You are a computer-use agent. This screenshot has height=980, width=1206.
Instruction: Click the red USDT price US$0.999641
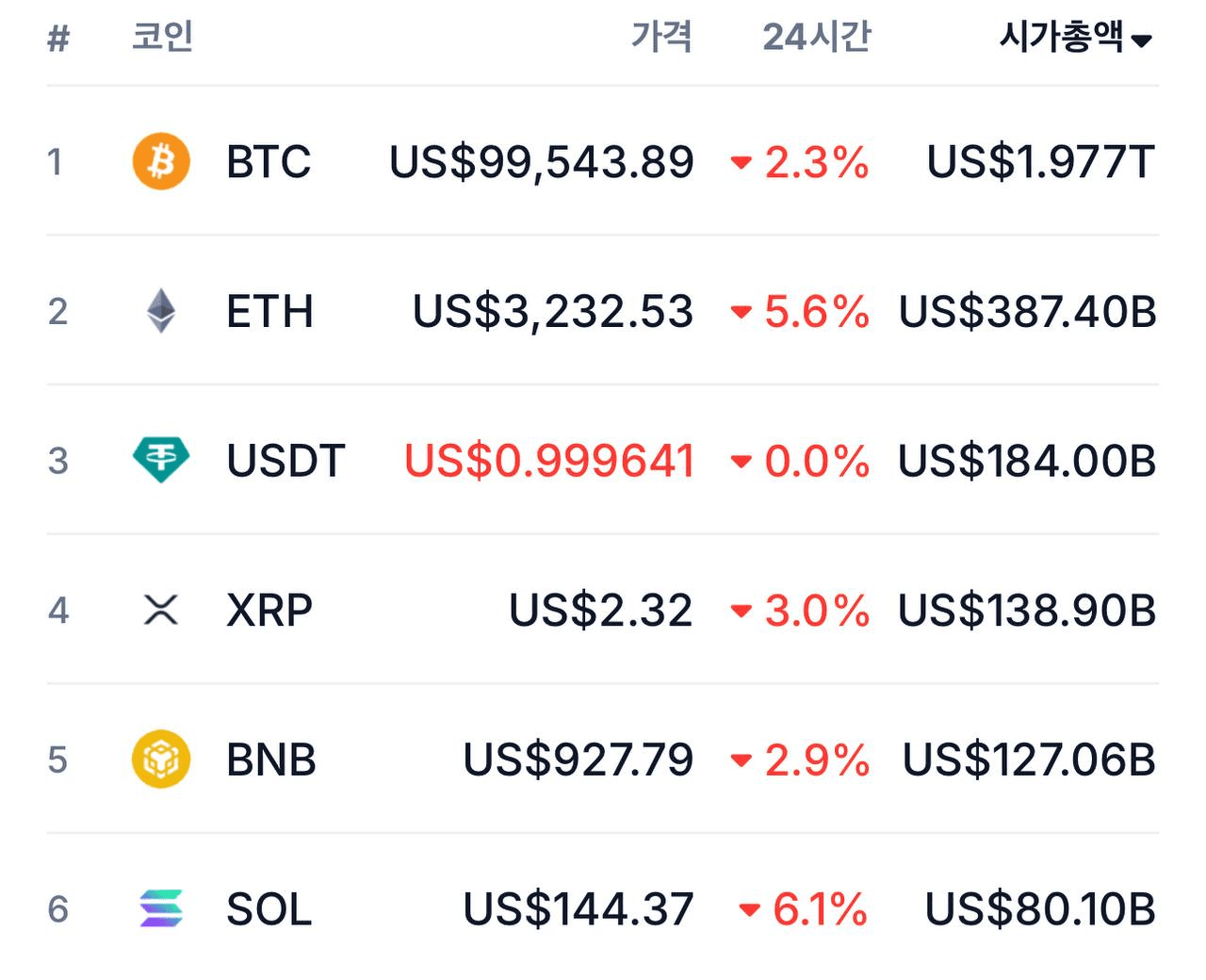549,461
